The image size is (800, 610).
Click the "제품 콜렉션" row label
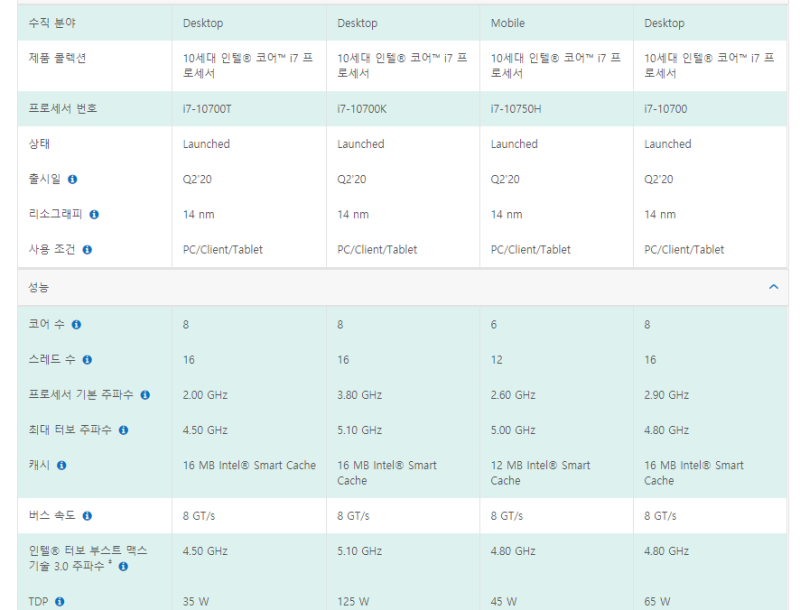coord(57,58)
